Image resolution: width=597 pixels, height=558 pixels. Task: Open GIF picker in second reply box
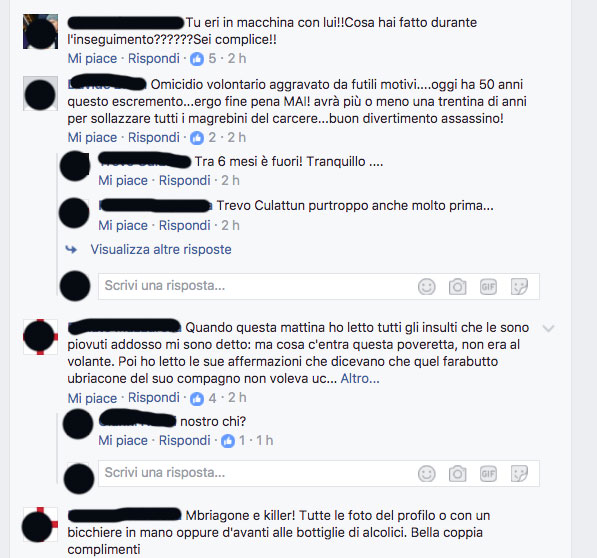pyautogui.click(x=488, y=474)
